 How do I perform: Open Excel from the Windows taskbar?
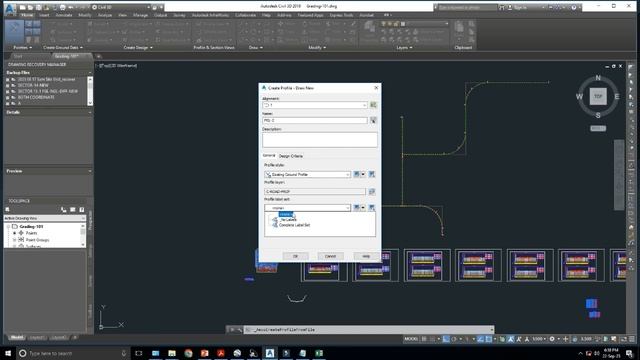(319, 353)
